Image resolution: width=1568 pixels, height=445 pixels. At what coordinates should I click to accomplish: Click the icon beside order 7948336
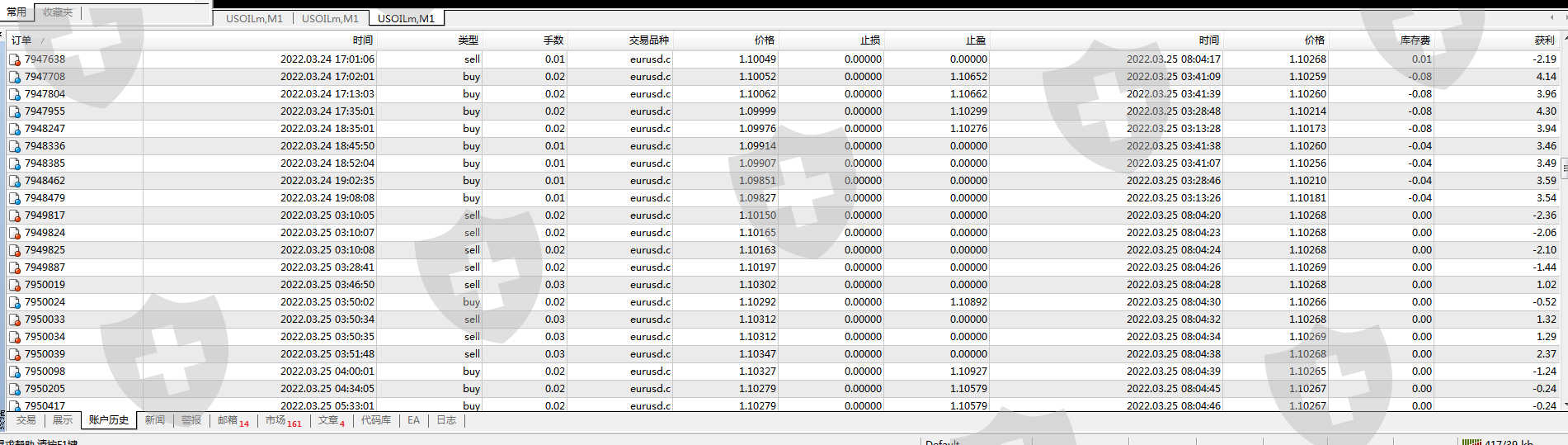tap(15, 146)
